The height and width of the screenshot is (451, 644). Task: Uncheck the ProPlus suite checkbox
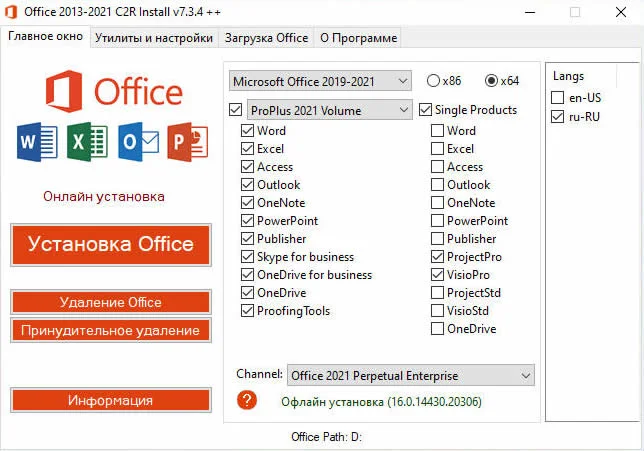235,110
